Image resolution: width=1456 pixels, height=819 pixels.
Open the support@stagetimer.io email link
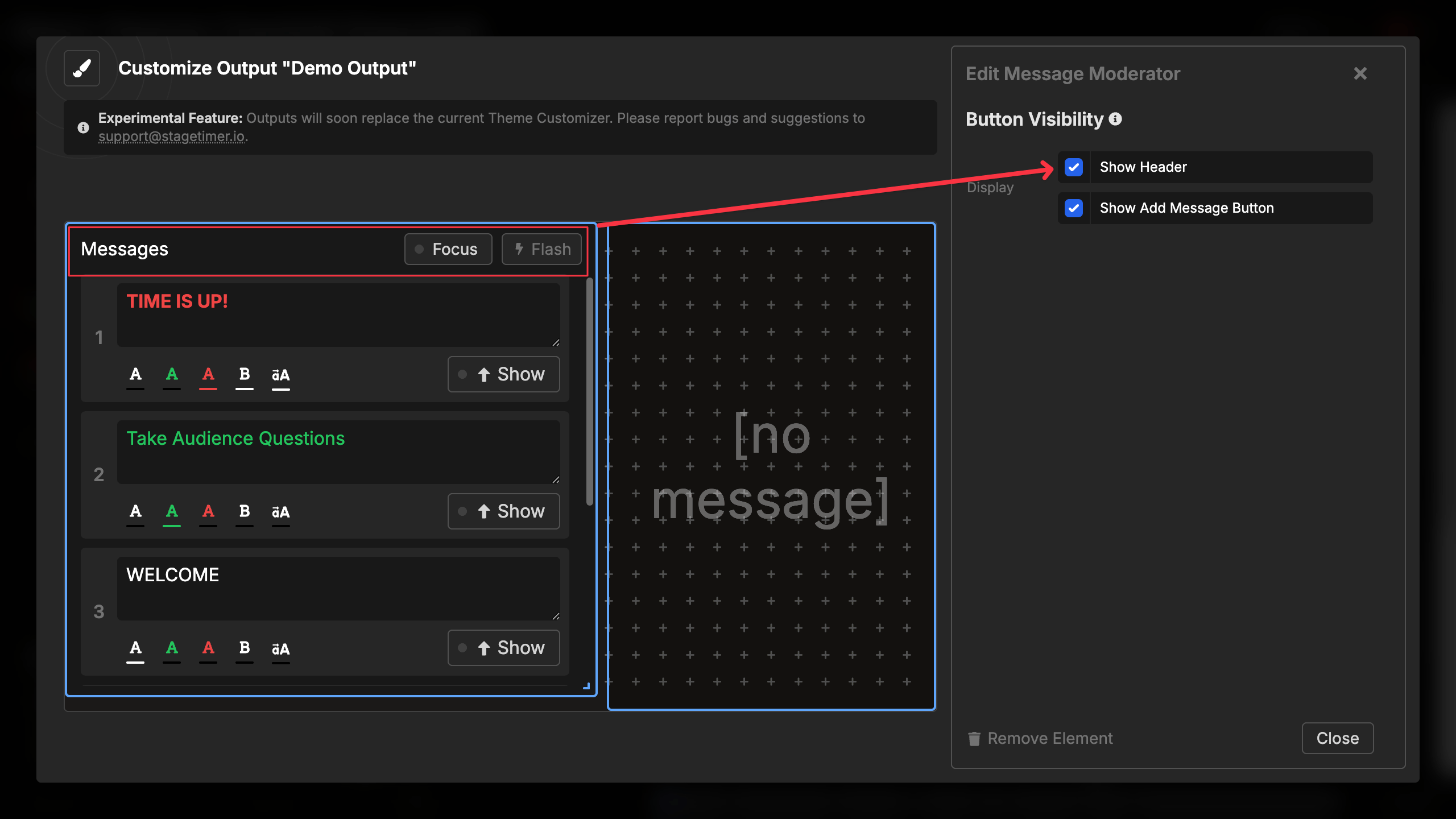tap(172, 136)
